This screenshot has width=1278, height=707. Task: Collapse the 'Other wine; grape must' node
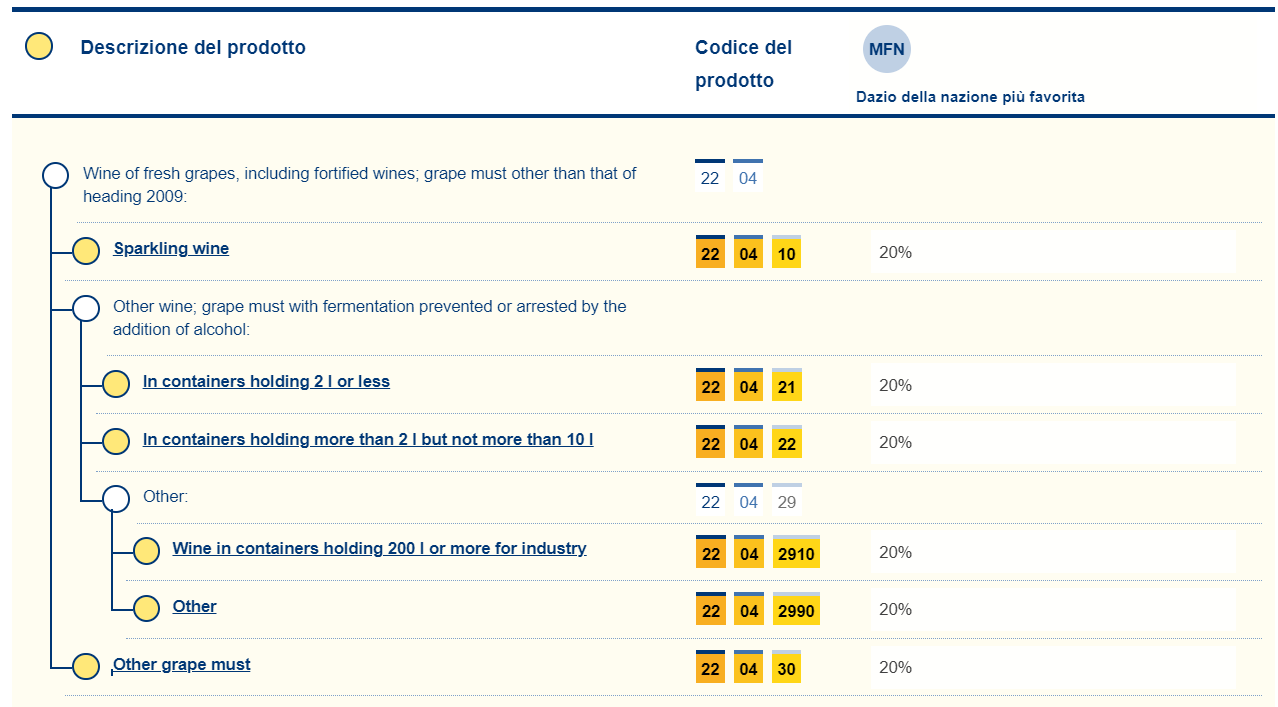coord(86,308)
